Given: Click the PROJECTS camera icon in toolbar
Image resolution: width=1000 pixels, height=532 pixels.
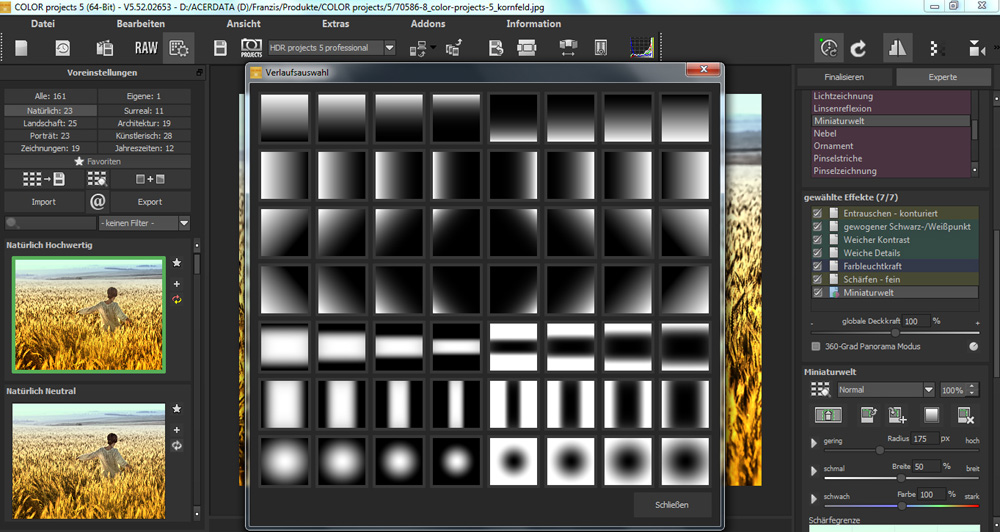Looking at the screenshot, I should click(251, 47).
